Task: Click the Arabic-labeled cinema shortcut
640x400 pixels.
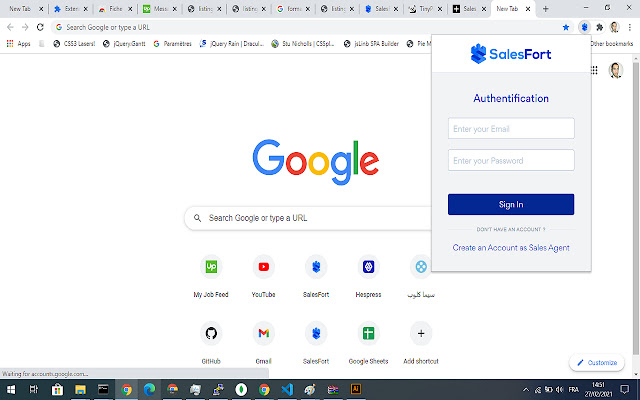Action: 421,276
